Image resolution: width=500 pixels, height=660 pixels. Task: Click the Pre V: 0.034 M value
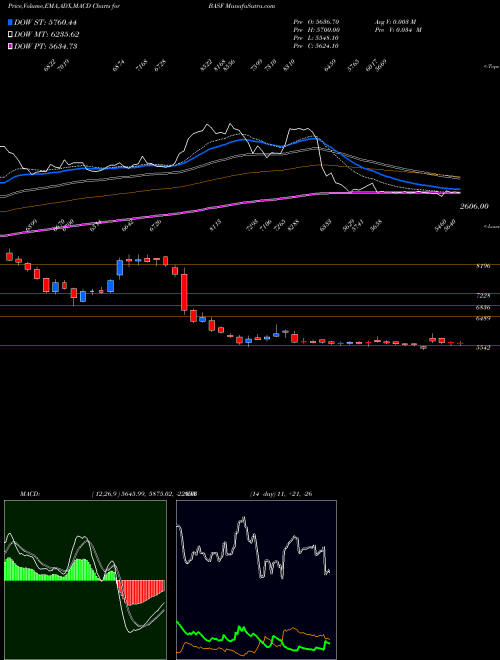pos(398,30)
